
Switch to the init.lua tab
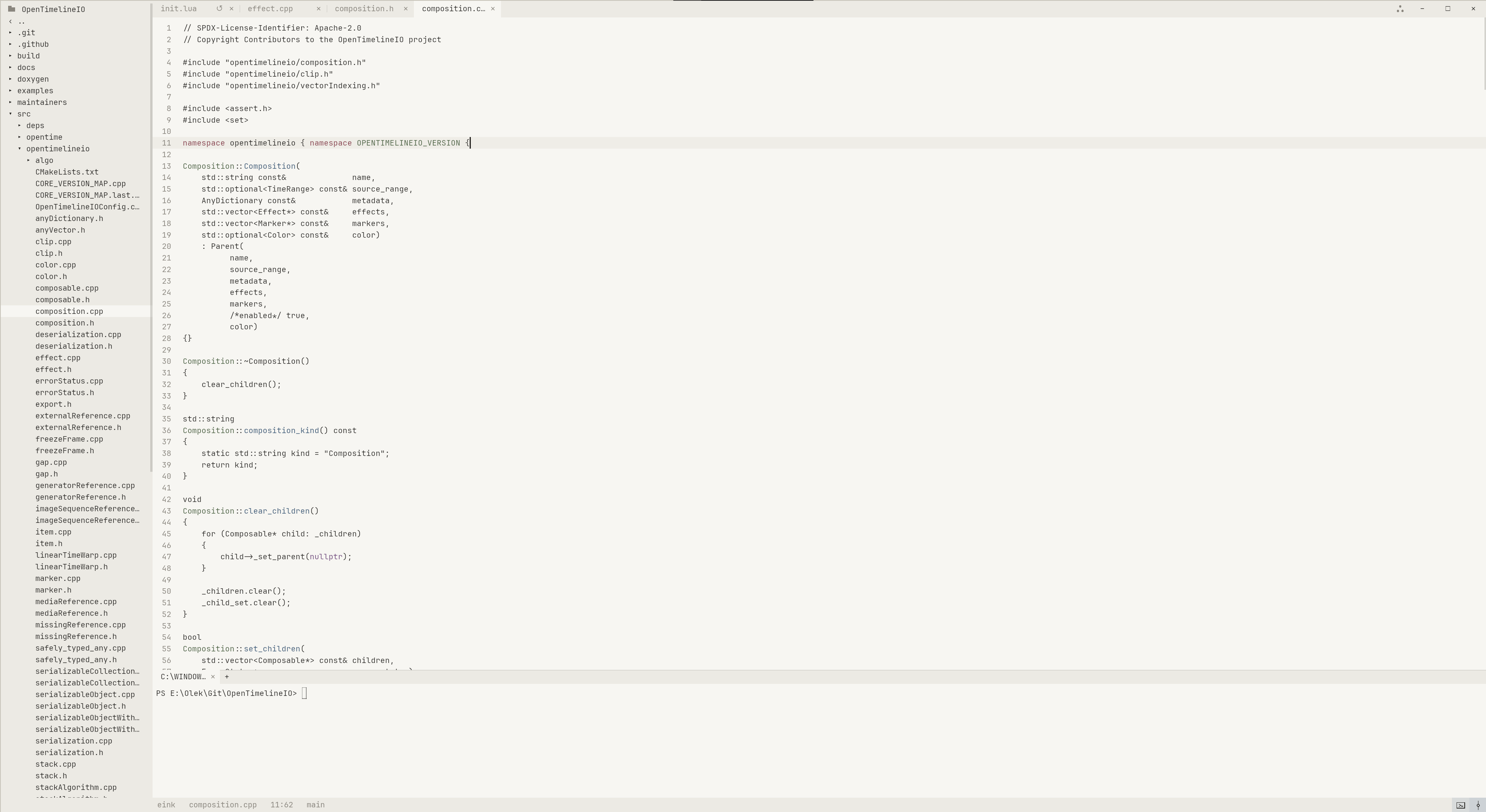(179, 9)
